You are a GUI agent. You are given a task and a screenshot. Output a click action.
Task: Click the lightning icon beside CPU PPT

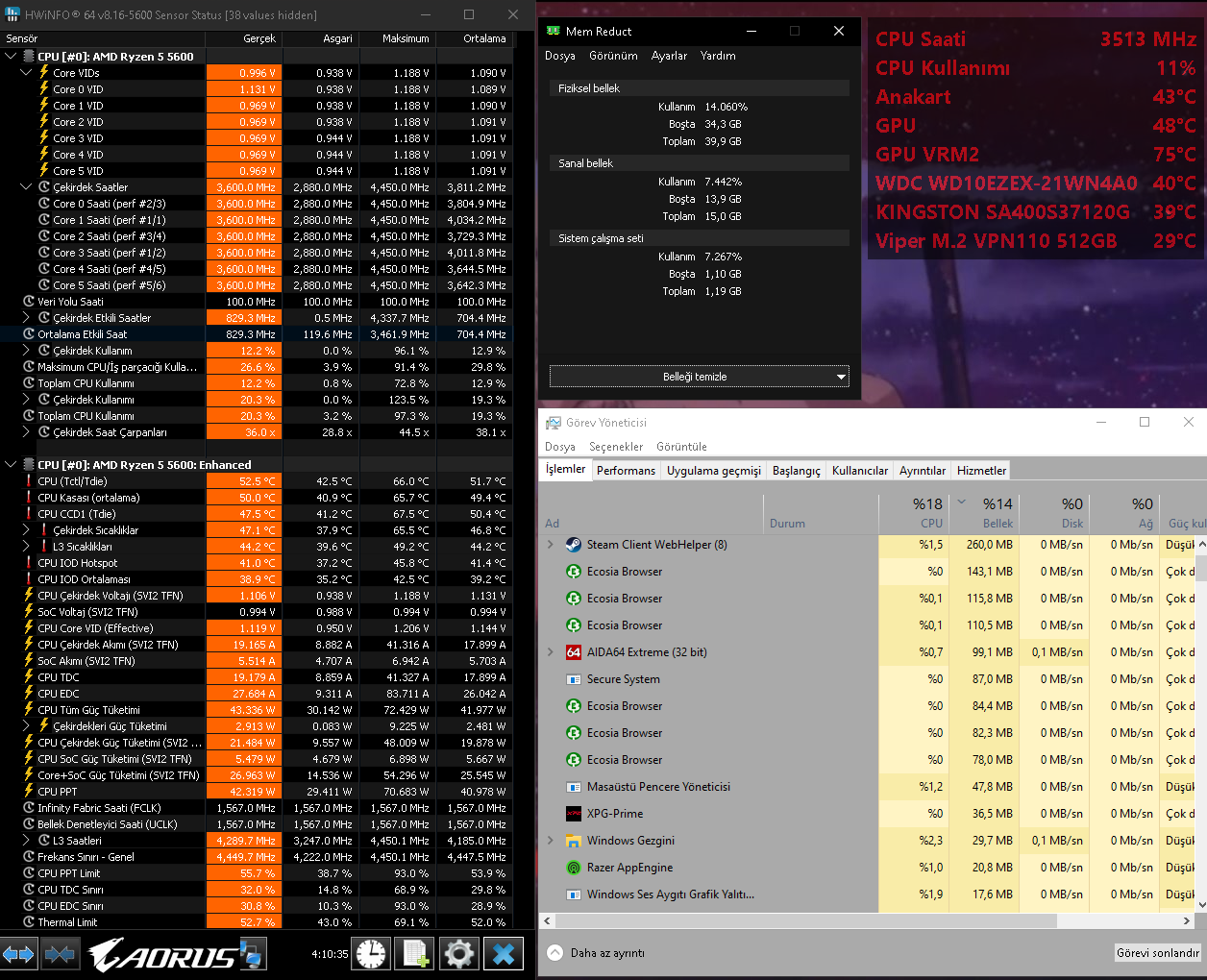pyautogui.click(x=29, y=792)
